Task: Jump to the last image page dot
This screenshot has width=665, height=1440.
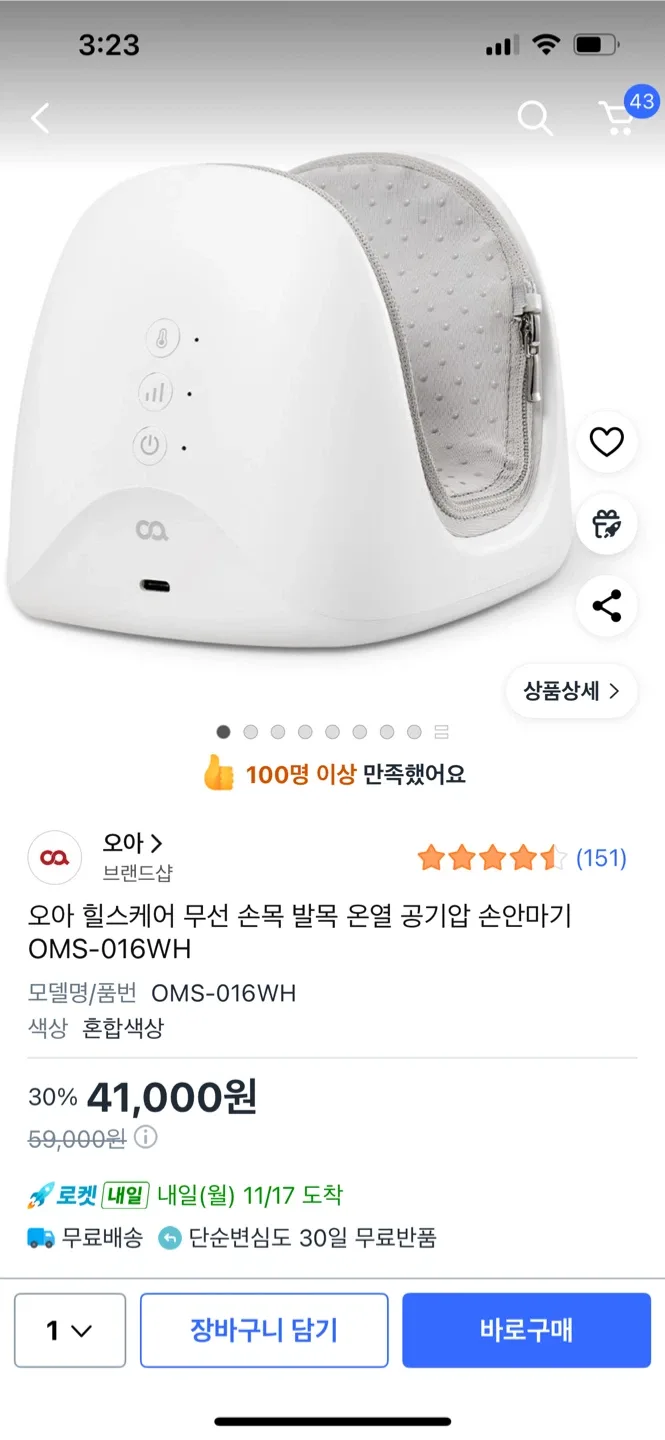Action: click(x=441, y=732)
